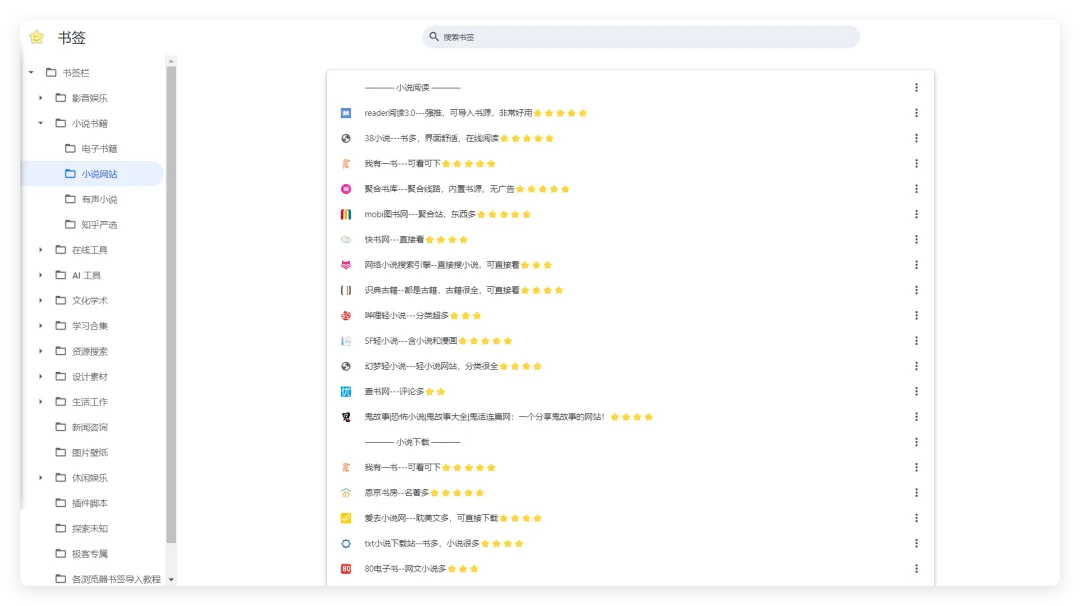Click the 查书网 blue favicon
This screenshot has height=606, width=1080.
click(346, 391)
